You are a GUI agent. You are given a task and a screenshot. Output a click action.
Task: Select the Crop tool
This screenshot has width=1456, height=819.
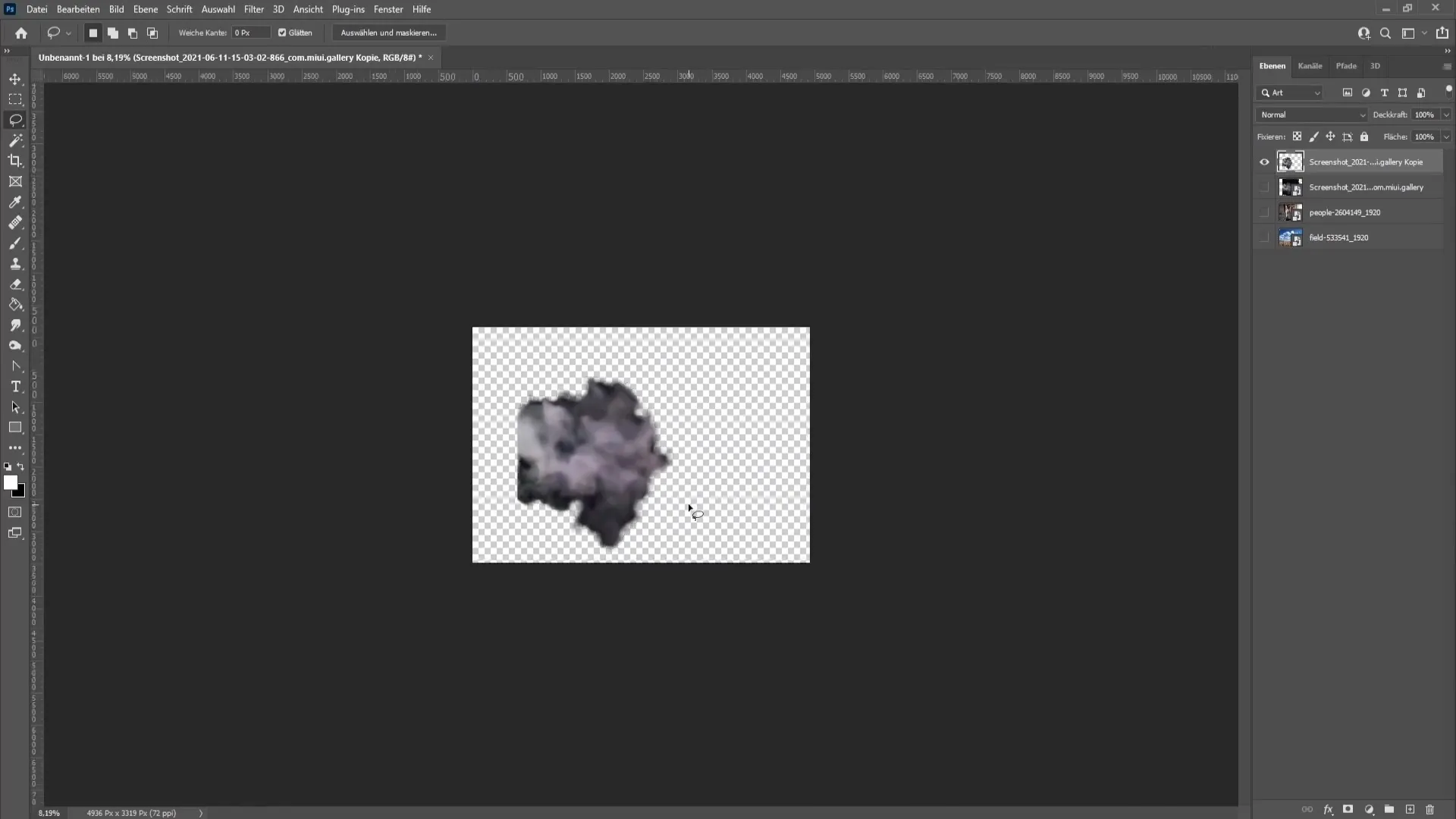(x=15, y=161)
